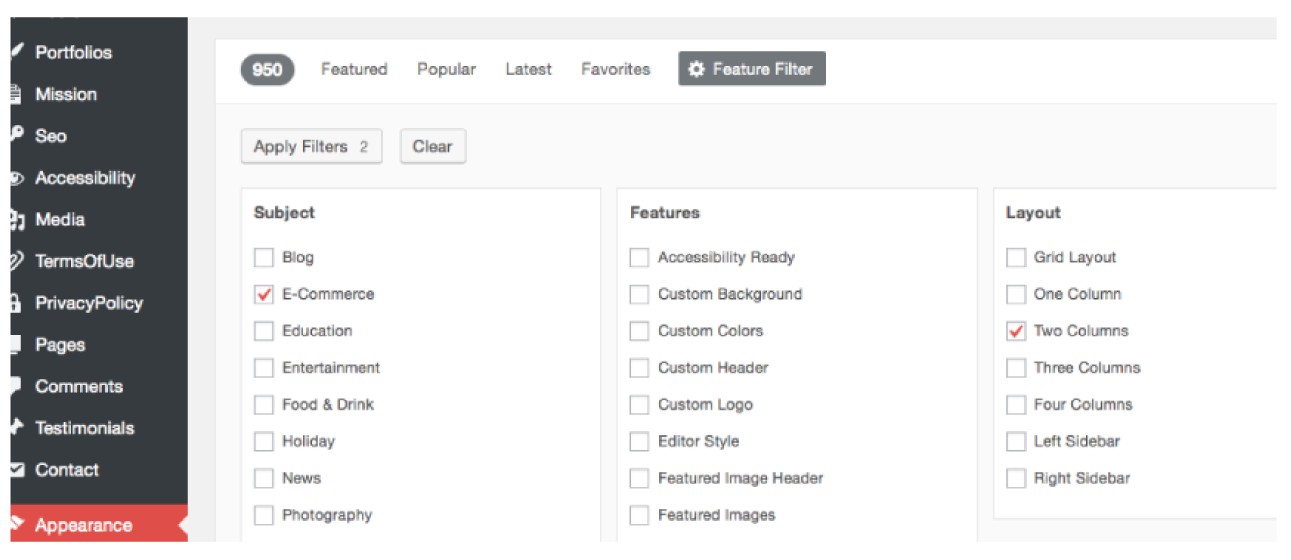Tick the Custom Colors checkbox
This screenshot has width=1291, height=560.
tap(639, 331)
